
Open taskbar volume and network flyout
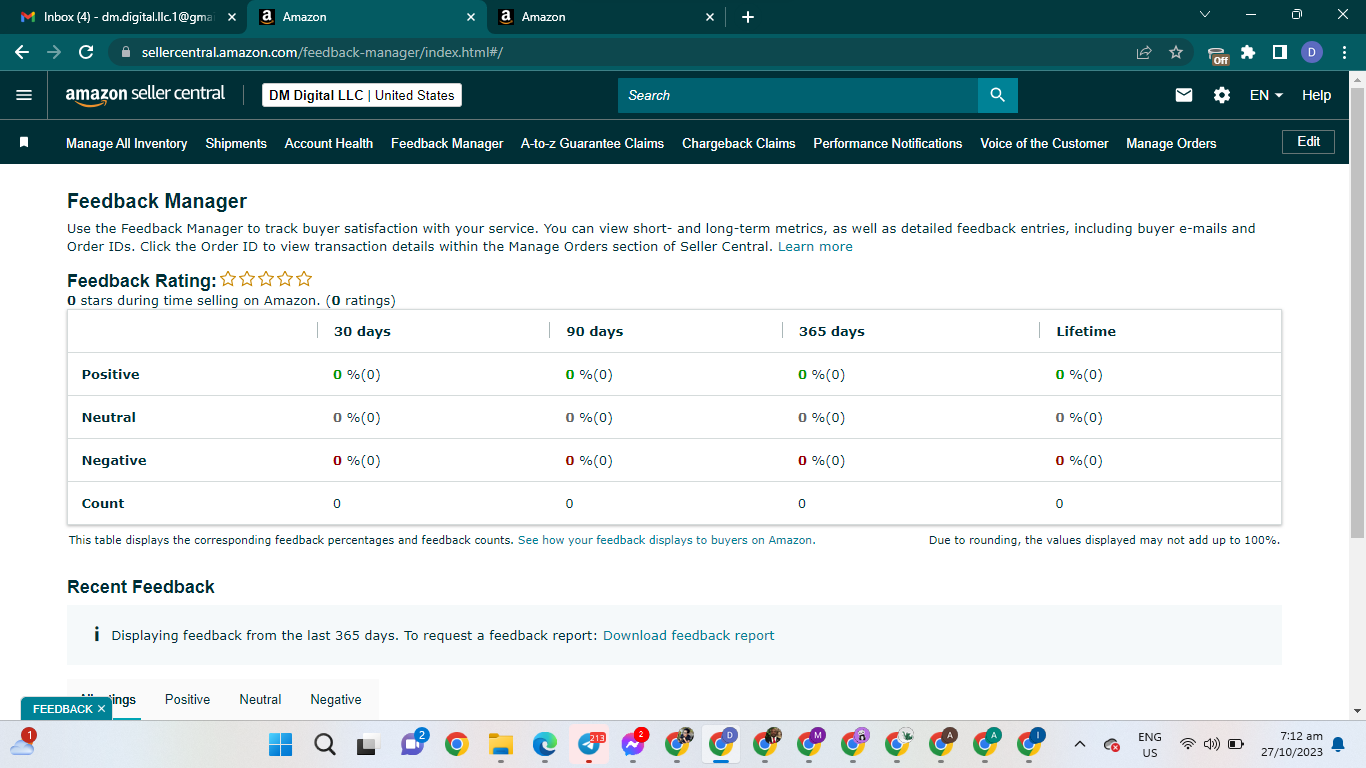click(x=1211, y=744)
